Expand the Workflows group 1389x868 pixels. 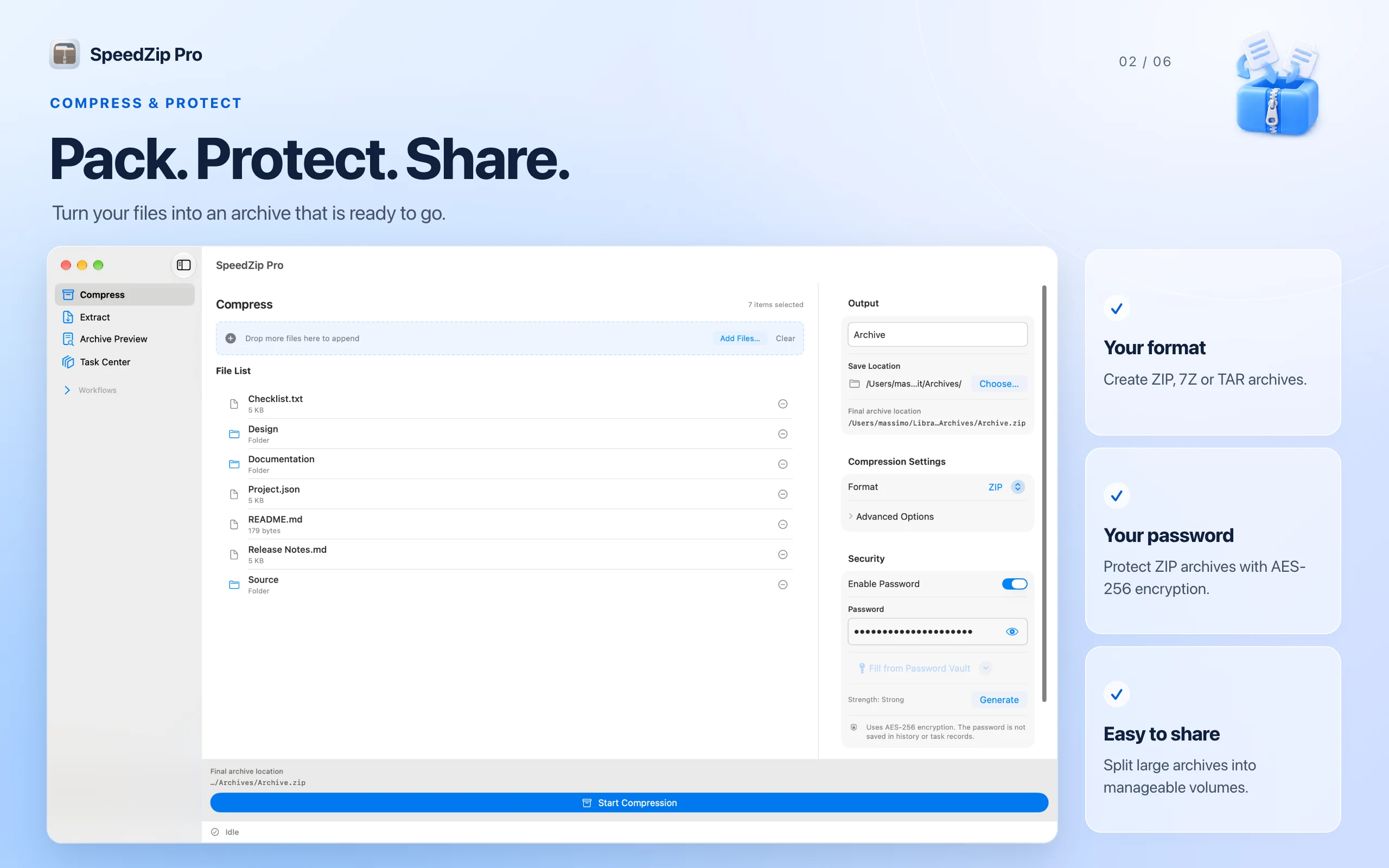[67, 390]
